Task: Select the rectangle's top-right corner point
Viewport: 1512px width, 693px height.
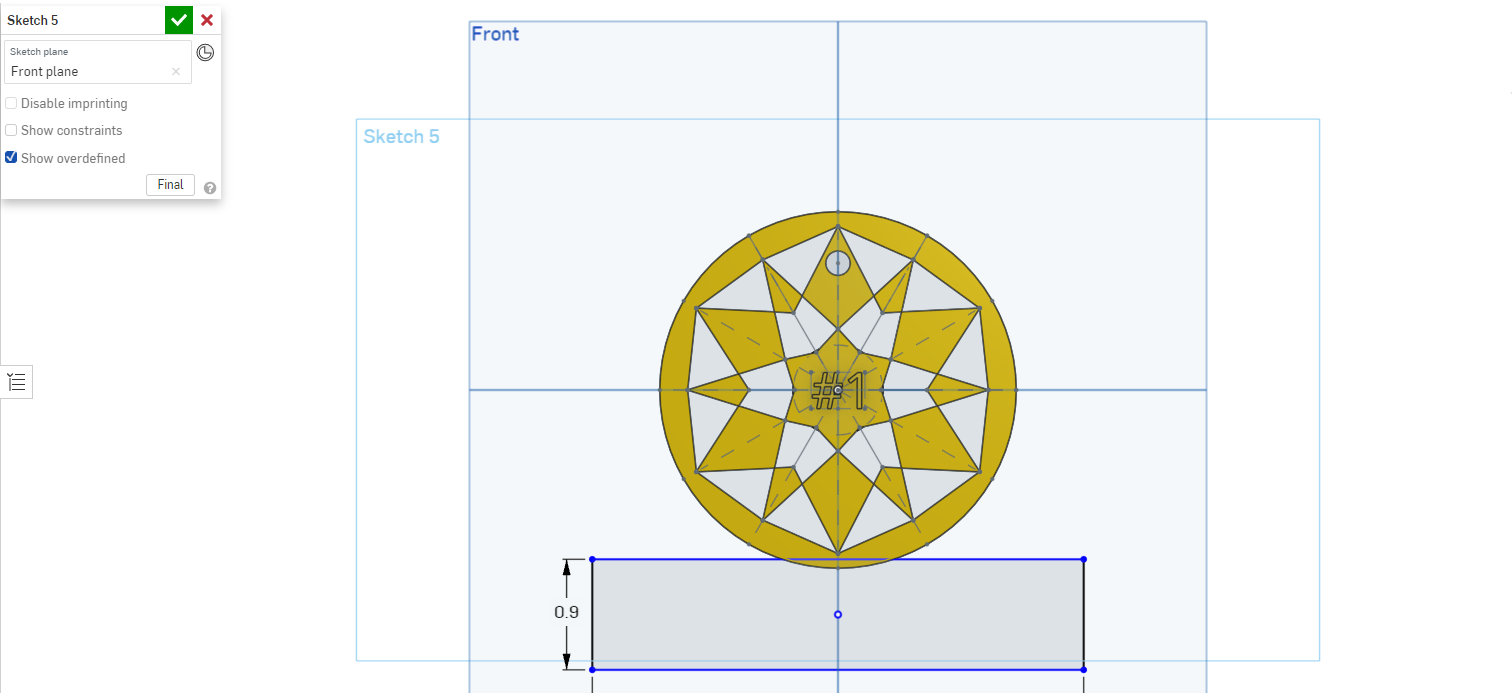Action: coord(1084,560)
